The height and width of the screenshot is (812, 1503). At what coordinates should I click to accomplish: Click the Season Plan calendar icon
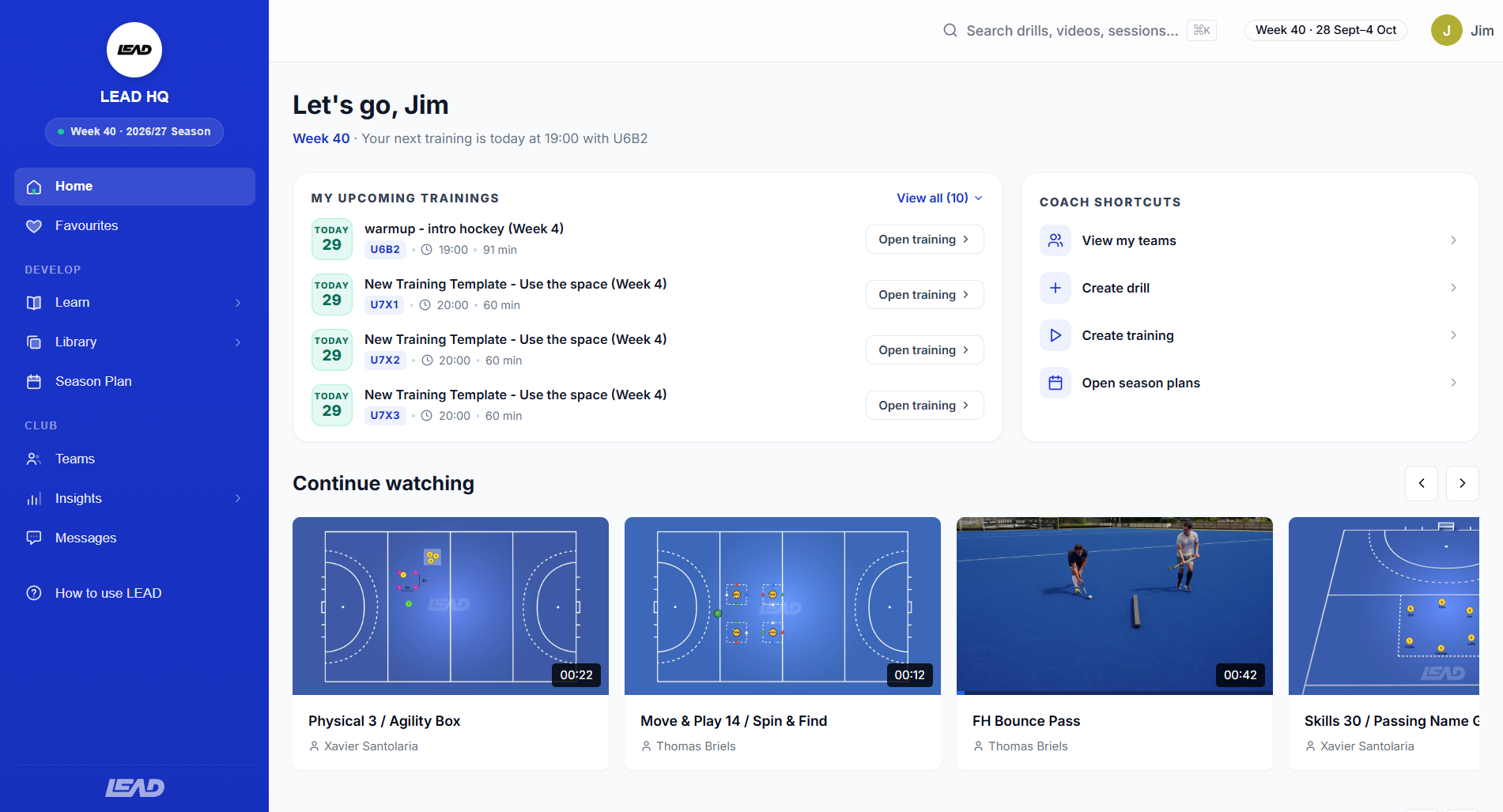pos(34,382)
